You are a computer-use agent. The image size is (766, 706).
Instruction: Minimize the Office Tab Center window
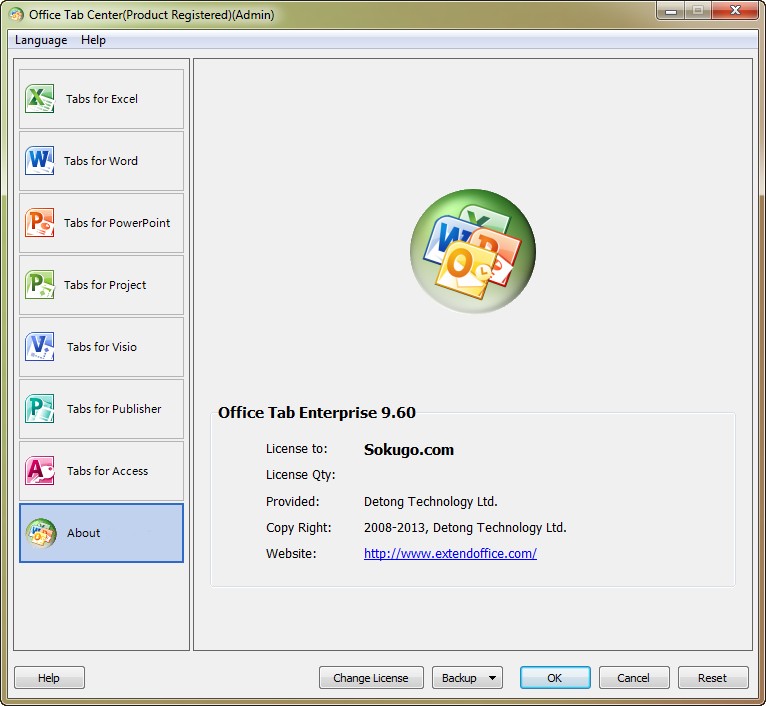click(671, 10)
